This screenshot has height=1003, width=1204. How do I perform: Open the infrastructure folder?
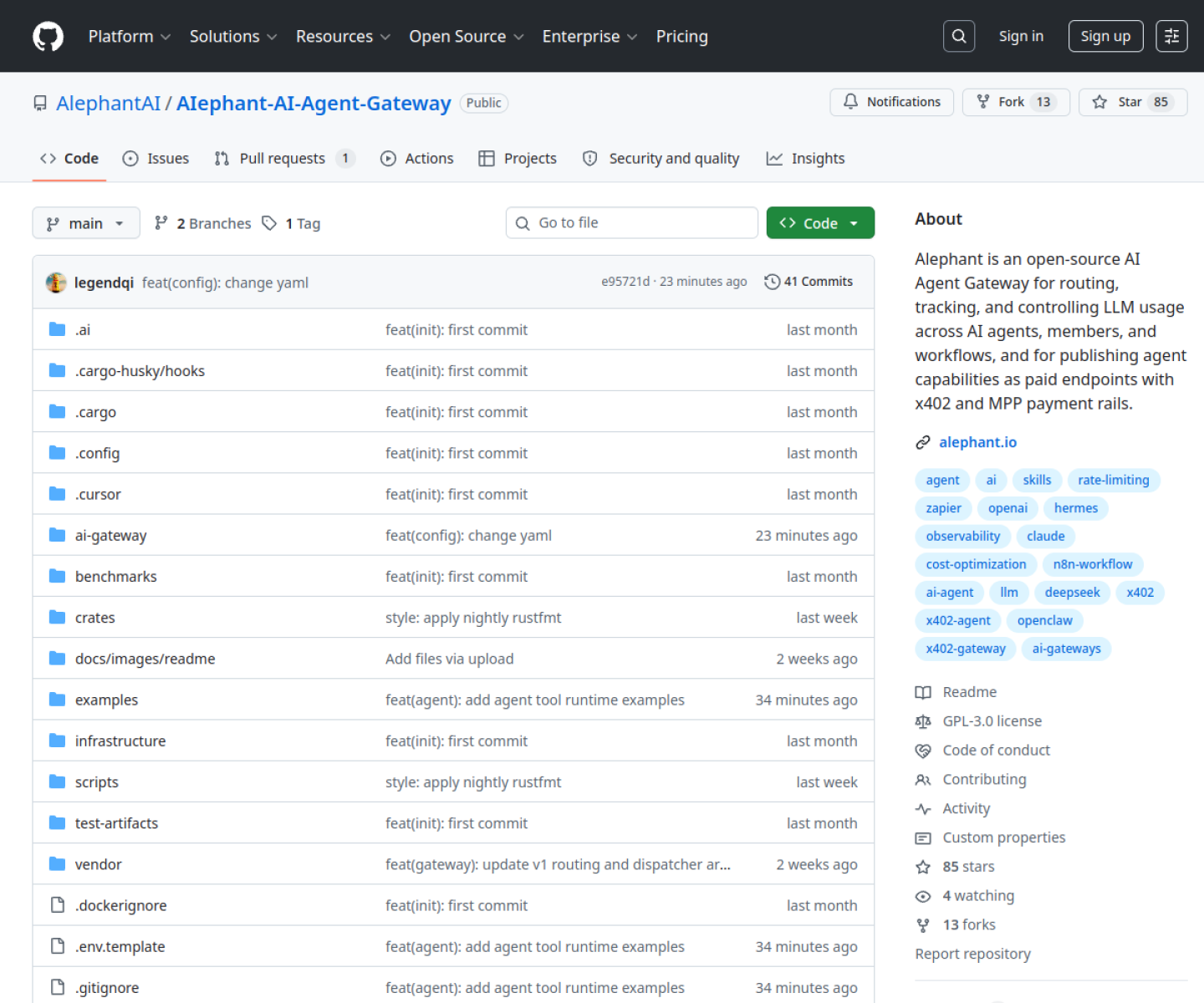(x=120, y=741)
